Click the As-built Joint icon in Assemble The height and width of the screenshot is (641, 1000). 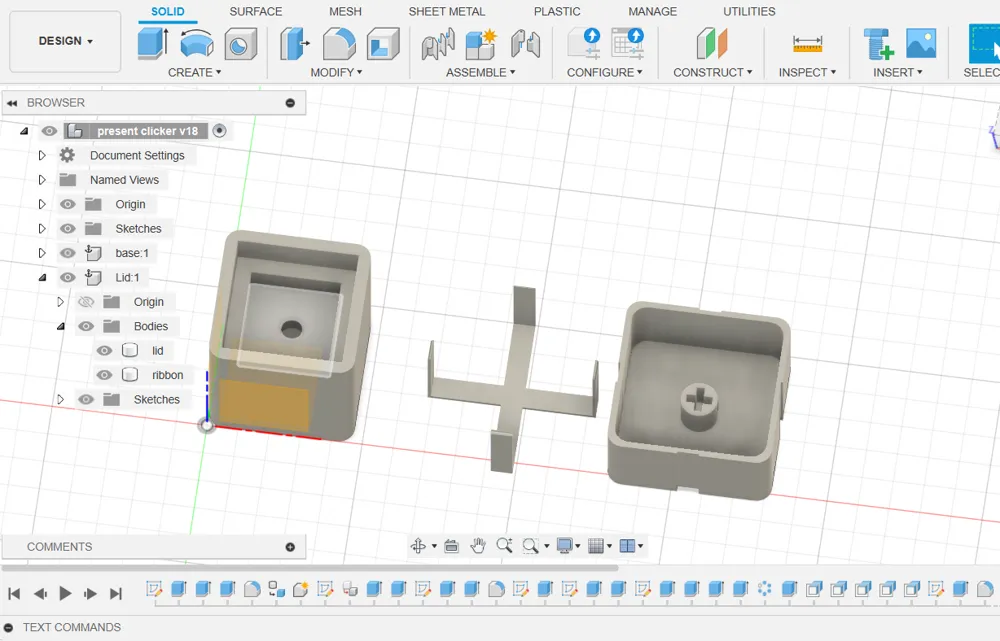526,44
